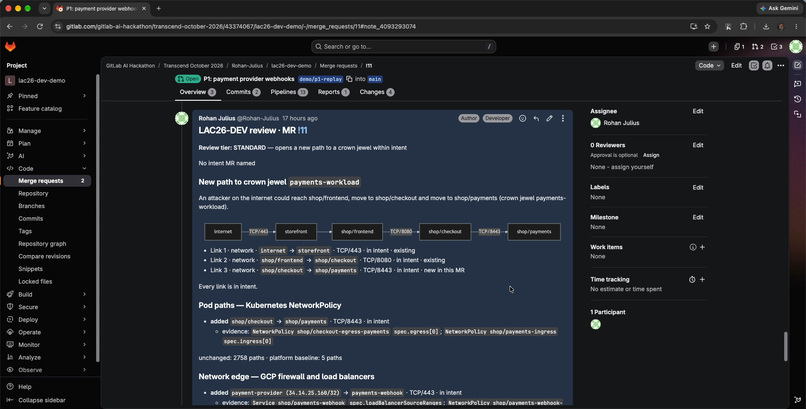806x409 pixels.
Task: Expand the Monitor sidebar section
Action: point(84,345)
